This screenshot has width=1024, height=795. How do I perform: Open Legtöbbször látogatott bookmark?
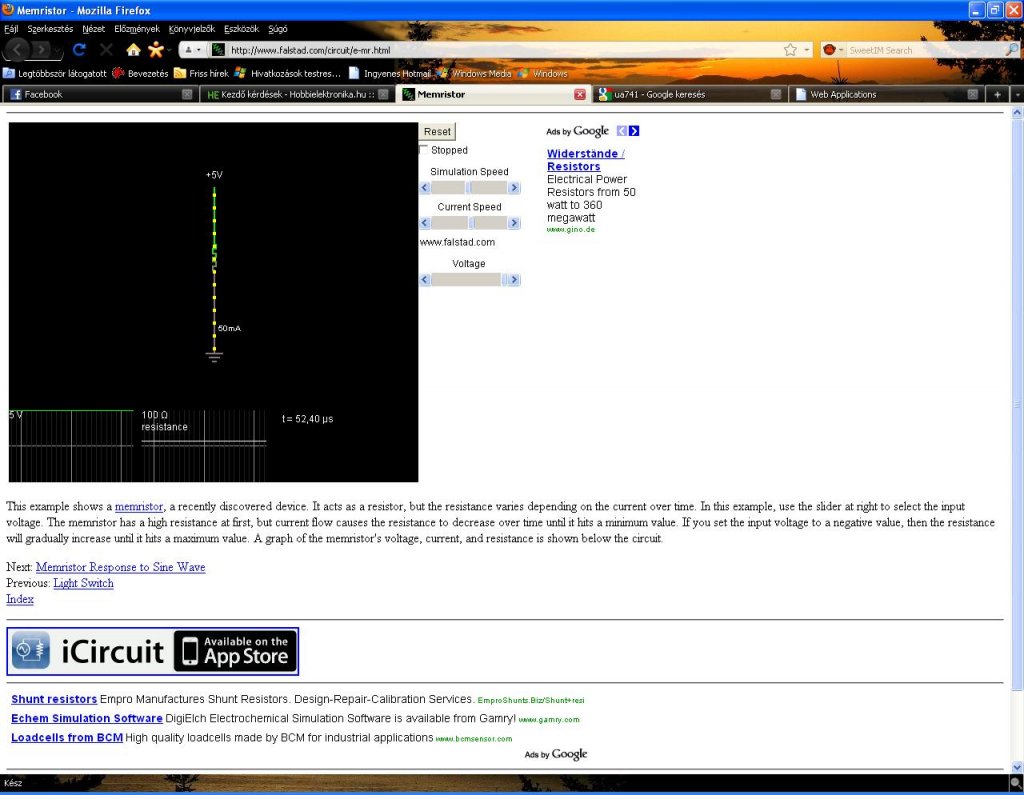[55, 73]
